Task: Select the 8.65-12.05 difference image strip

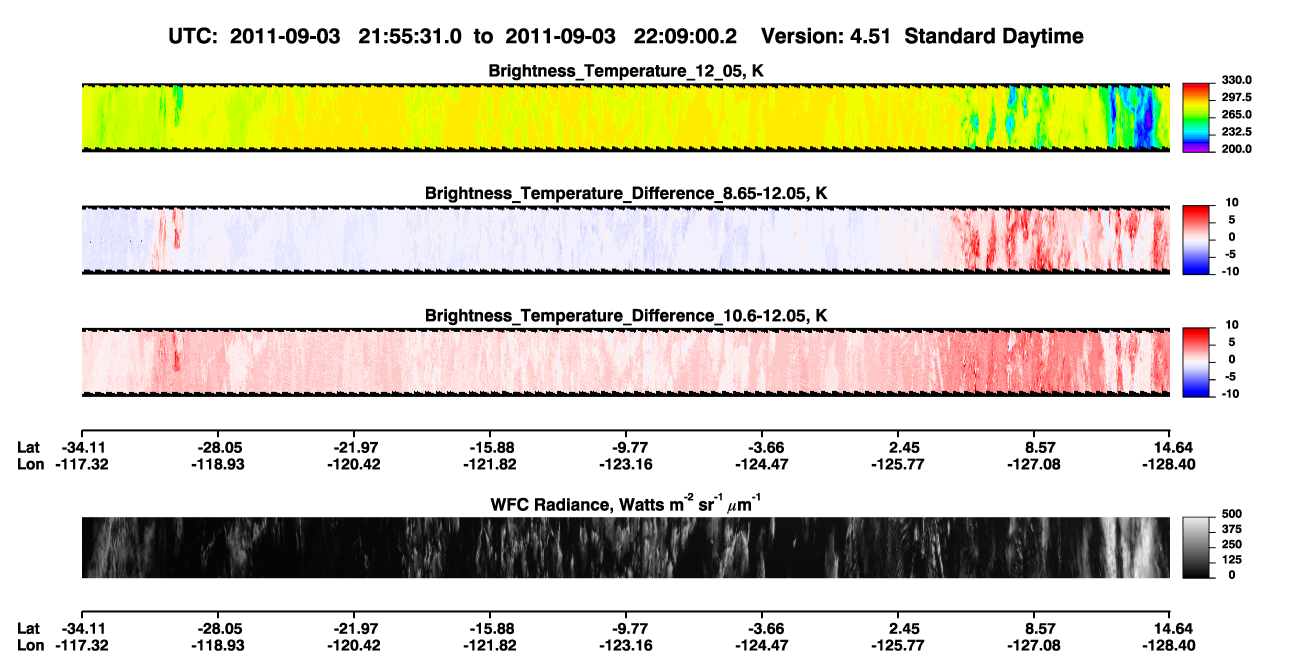Action: point(625,239)
